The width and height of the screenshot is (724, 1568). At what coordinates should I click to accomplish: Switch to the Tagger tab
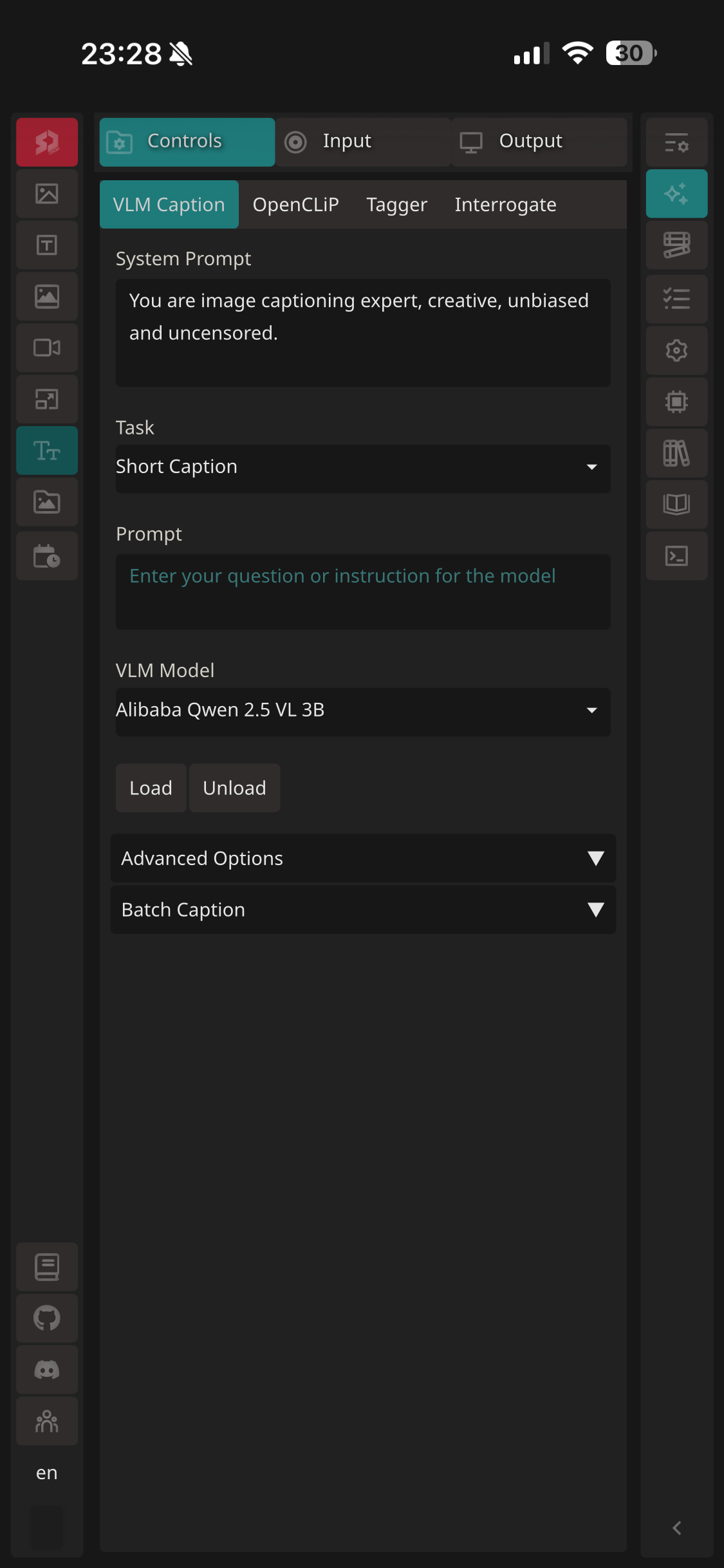coord(396,205)
